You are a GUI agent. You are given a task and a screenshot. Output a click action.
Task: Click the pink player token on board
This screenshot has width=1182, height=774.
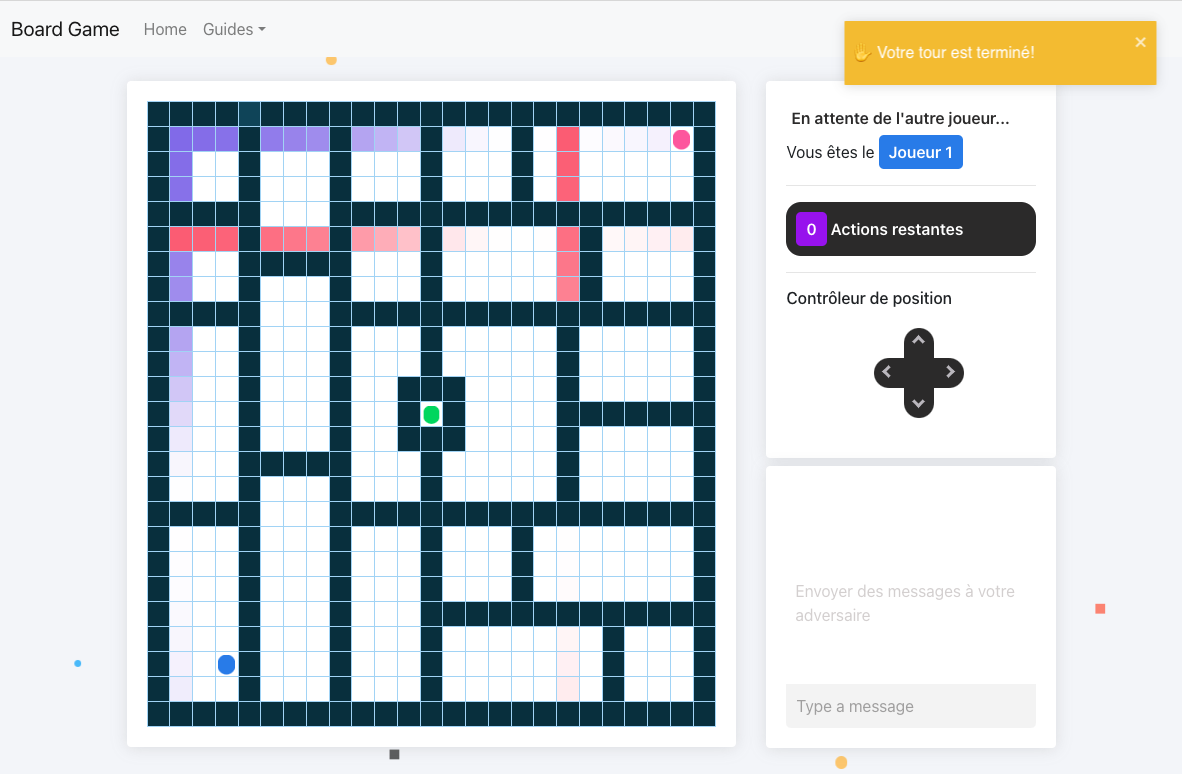pyautogui.click(x=681, y=139)
